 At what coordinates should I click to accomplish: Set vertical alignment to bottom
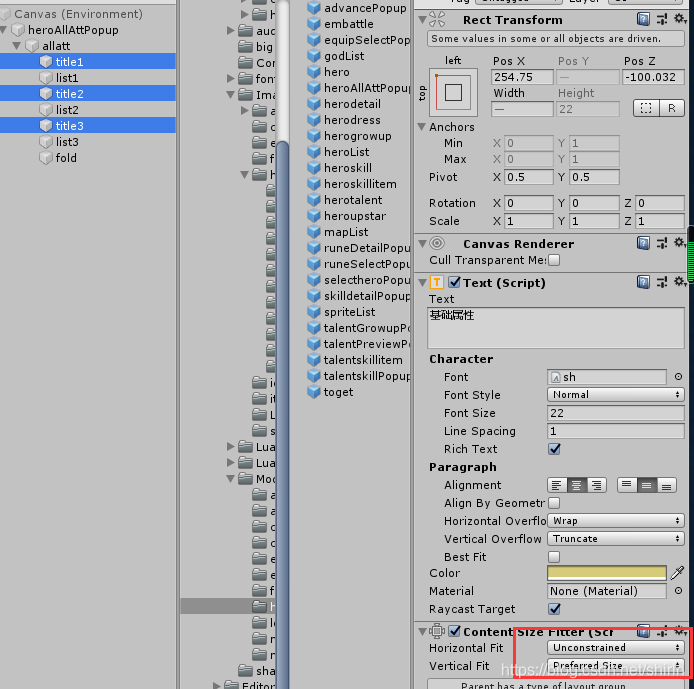[x=667, y=485]
